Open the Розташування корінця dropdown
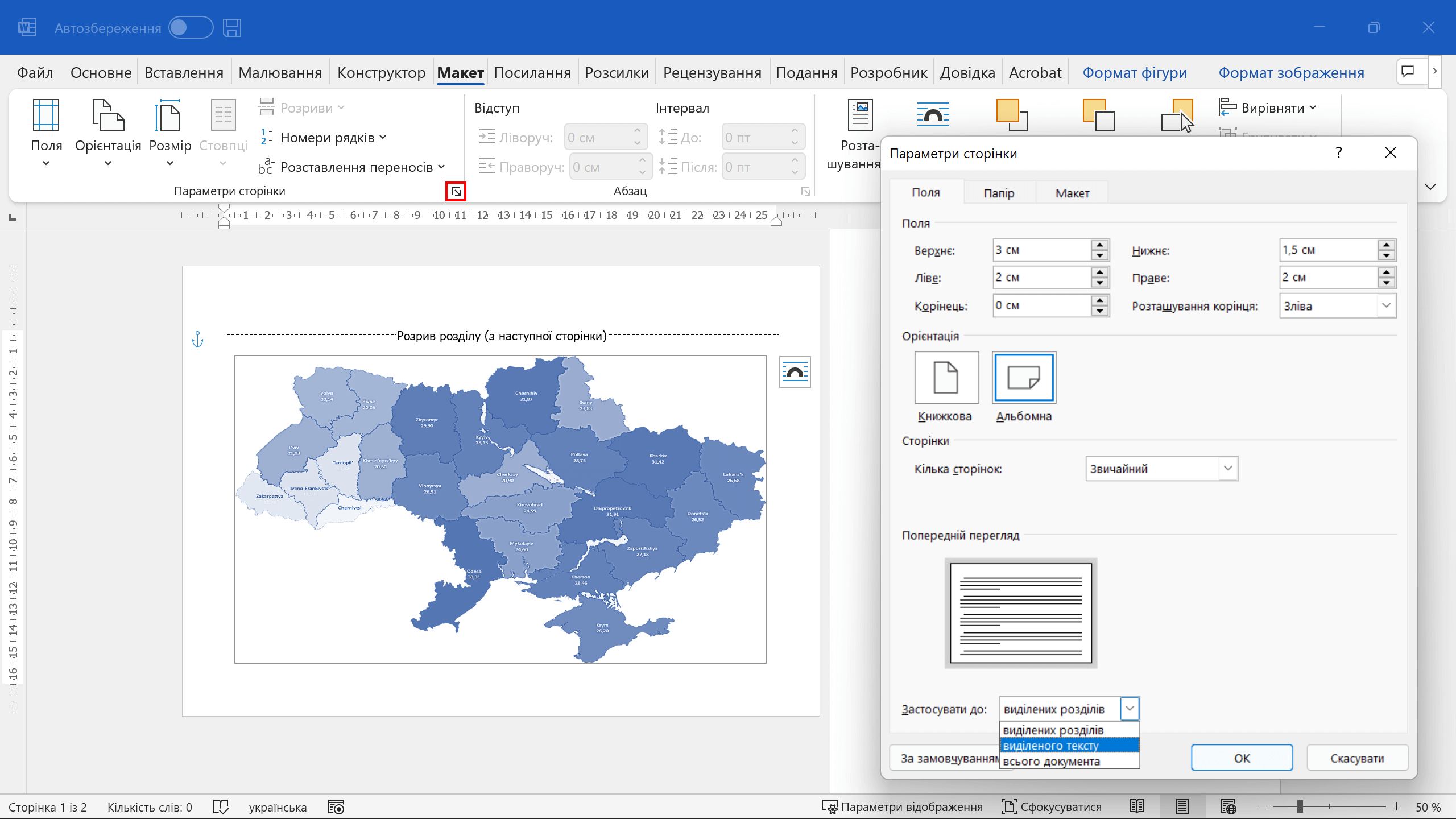1456x819 pixels. (1385, 306)
